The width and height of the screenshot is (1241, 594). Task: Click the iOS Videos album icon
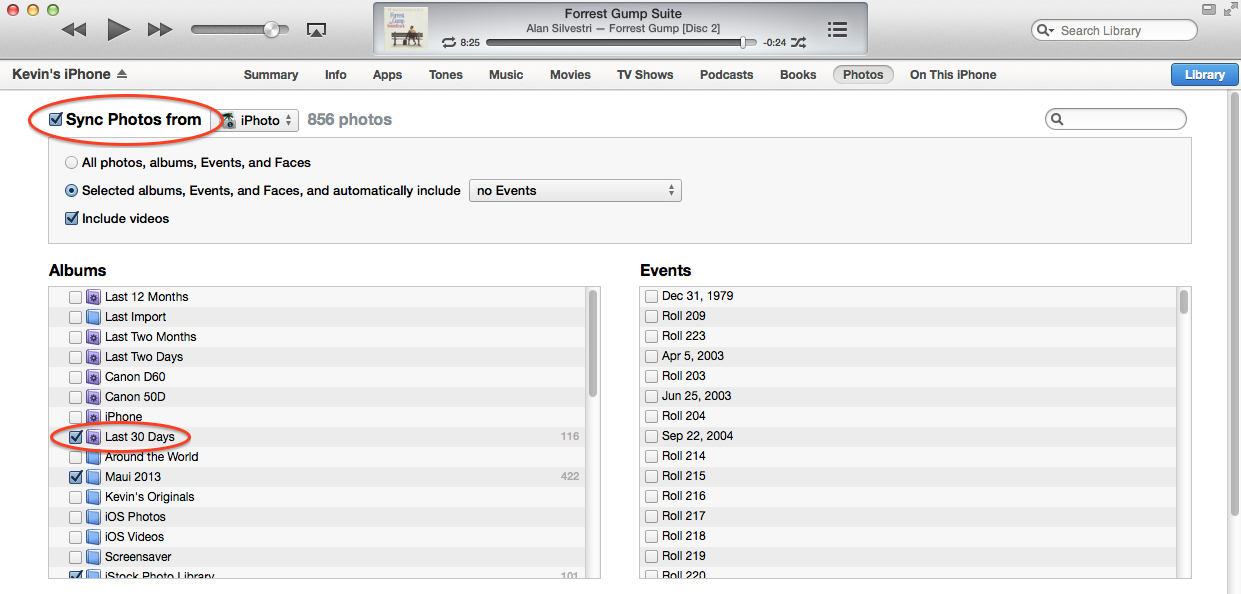click(93, 537)
